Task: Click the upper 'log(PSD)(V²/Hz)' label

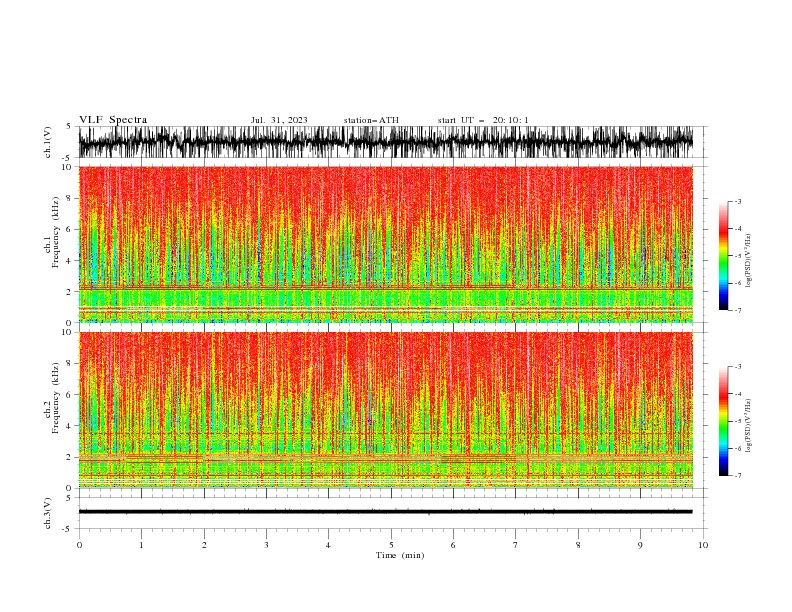Action: coord(749,261)
